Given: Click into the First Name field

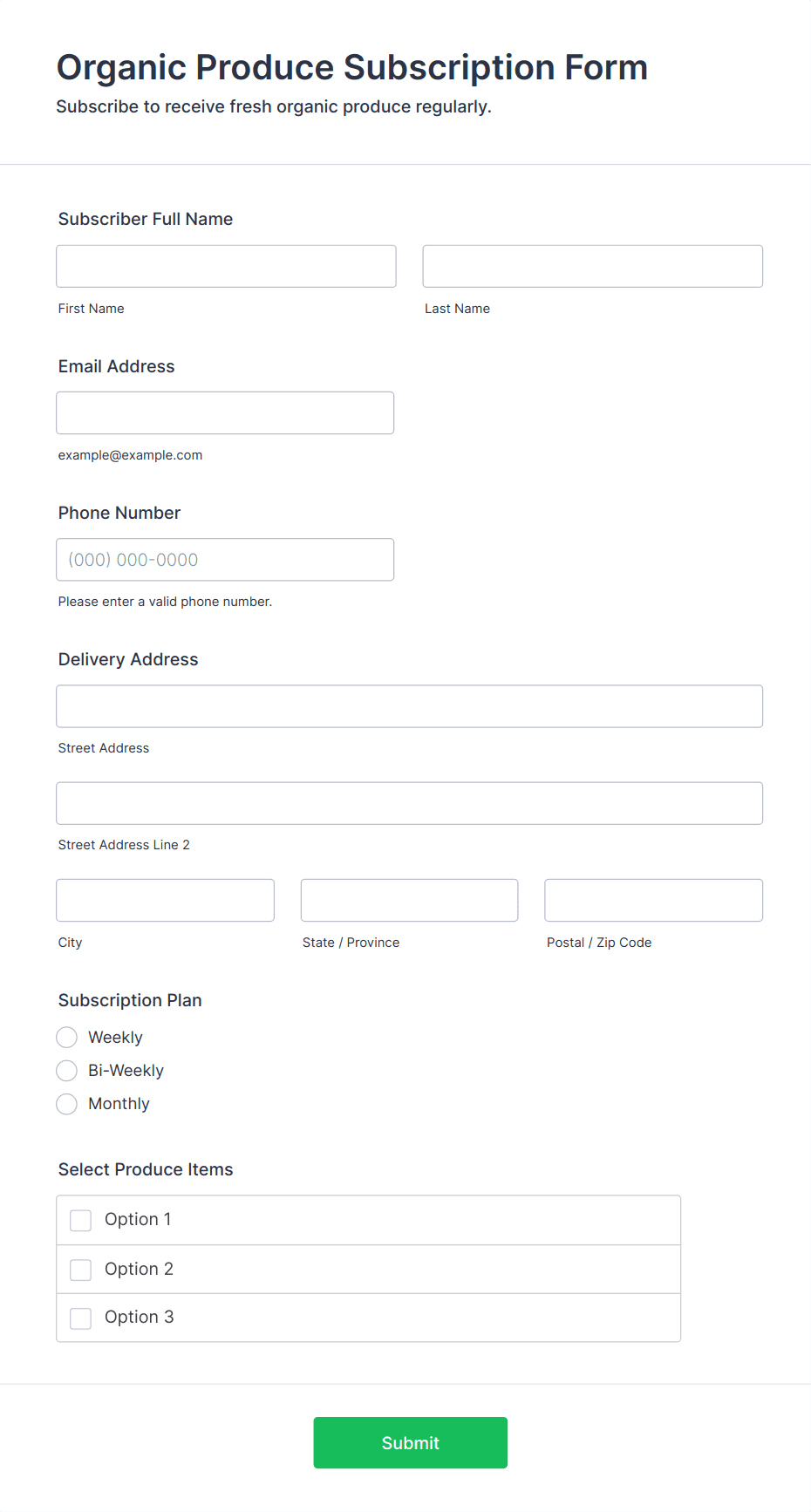Looking at the screenshot, I should 225,266.
